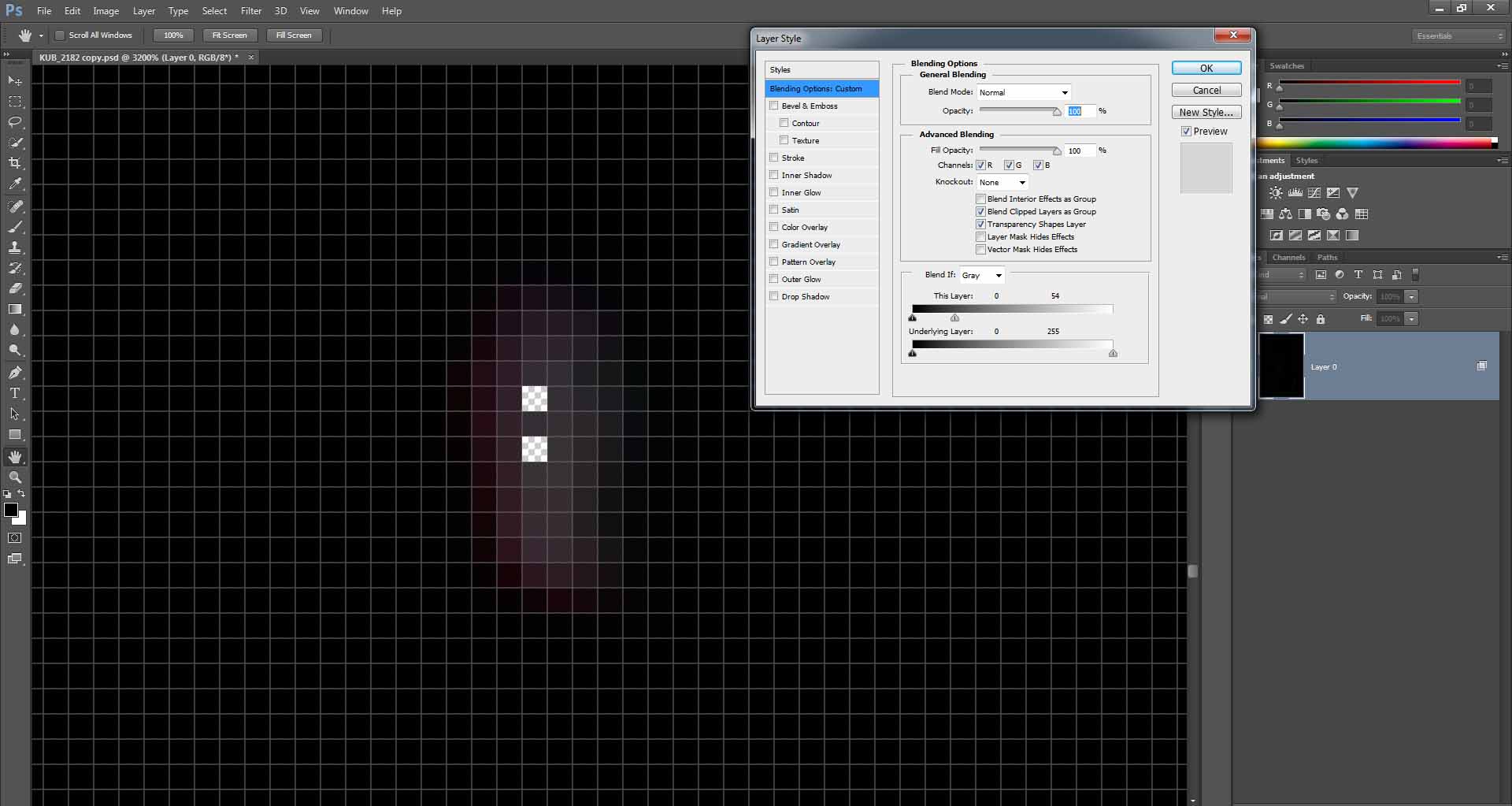Select the Zoom tool
Screen dimensions: 1512x806
[15, 477]
